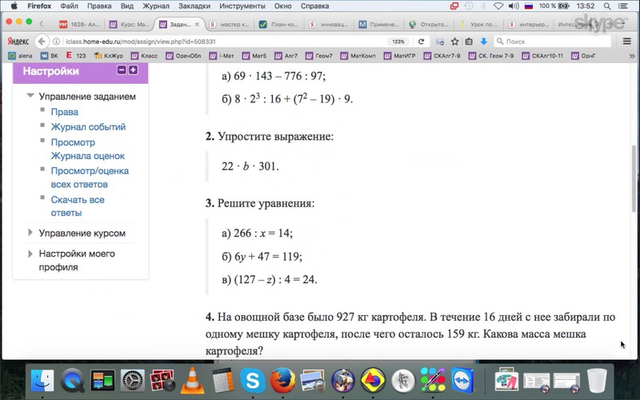Open Skype from the Dock
This screenshot has width=640, height=400.
[253, 380]
